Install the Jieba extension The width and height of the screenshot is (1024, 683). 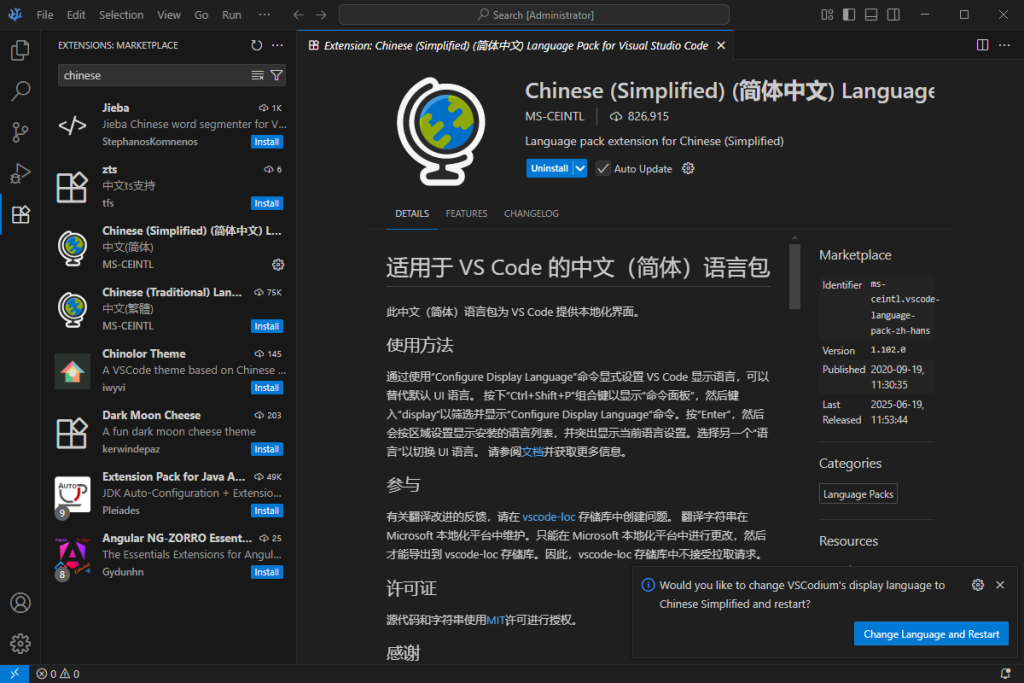[266, 142]
